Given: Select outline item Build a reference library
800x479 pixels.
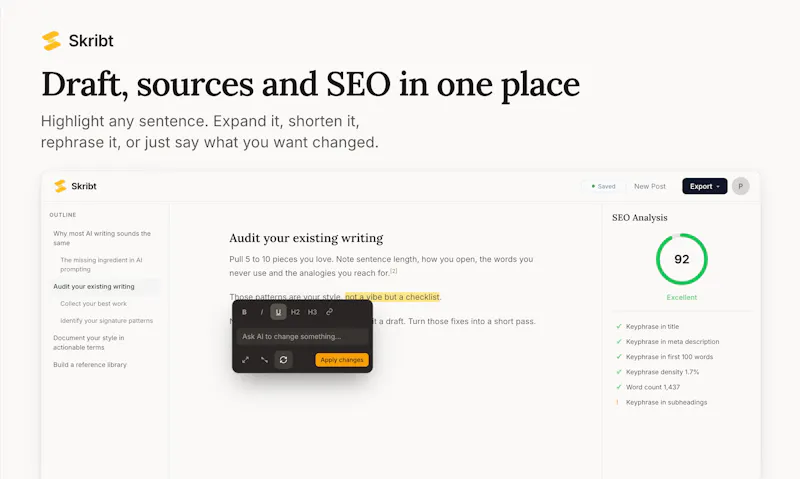Looking at the screenshot, I should coord(90,365).
